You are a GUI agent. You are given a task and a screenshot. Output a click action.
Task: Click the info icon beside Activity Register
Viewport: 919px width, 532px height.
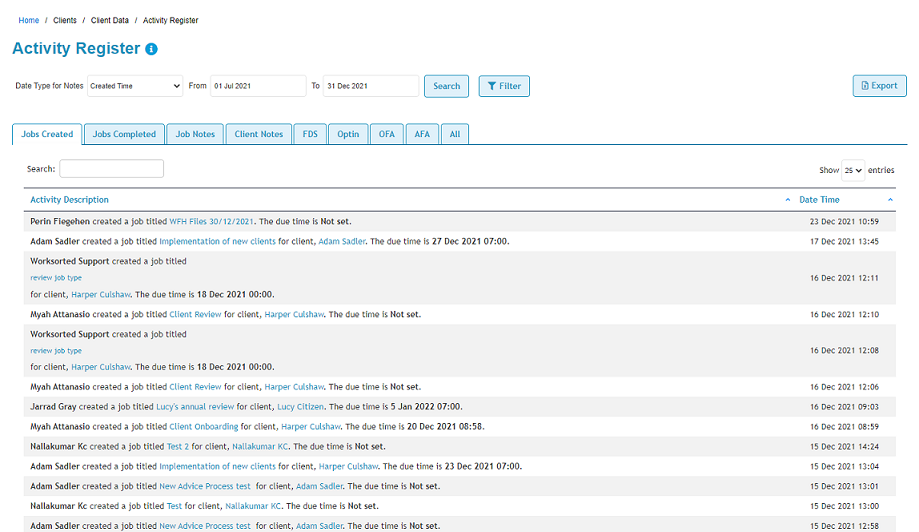point(151,49)
